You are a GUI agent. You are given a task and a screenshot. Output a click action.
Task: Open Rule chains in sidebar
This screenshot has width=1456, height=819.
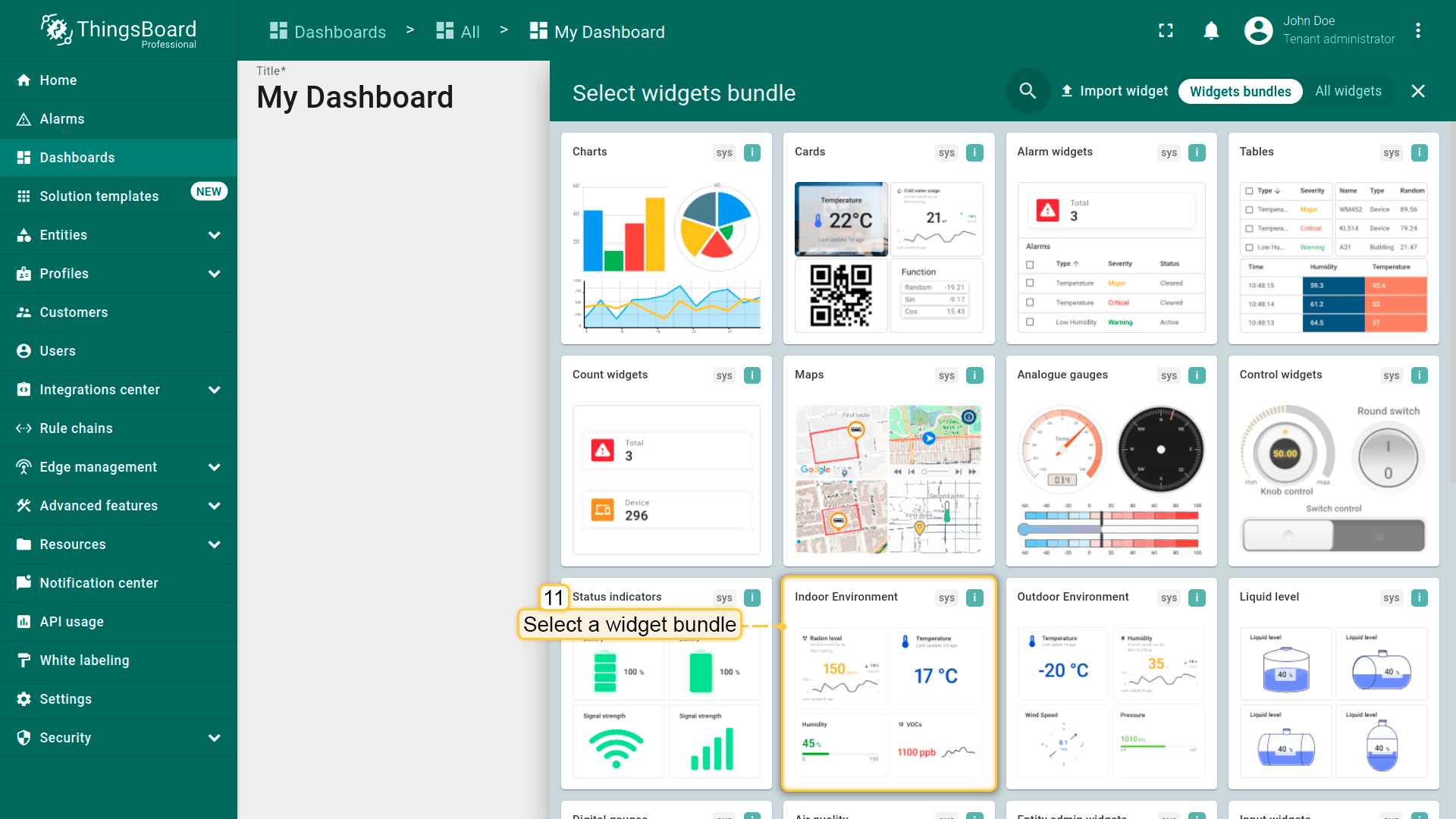pos(76,428)
